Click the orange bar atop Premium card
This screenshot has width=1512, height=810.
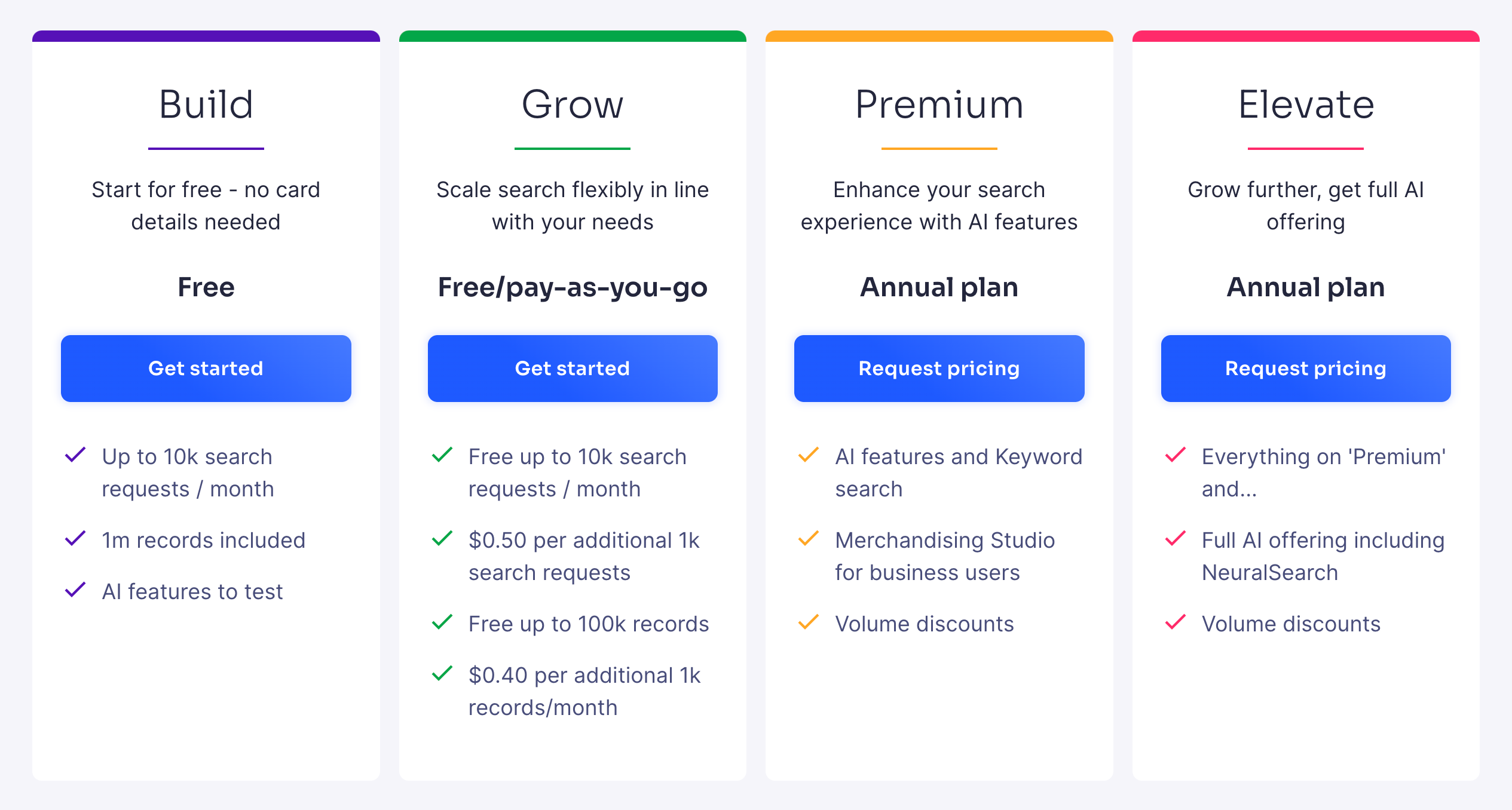(x=938, y=36)
